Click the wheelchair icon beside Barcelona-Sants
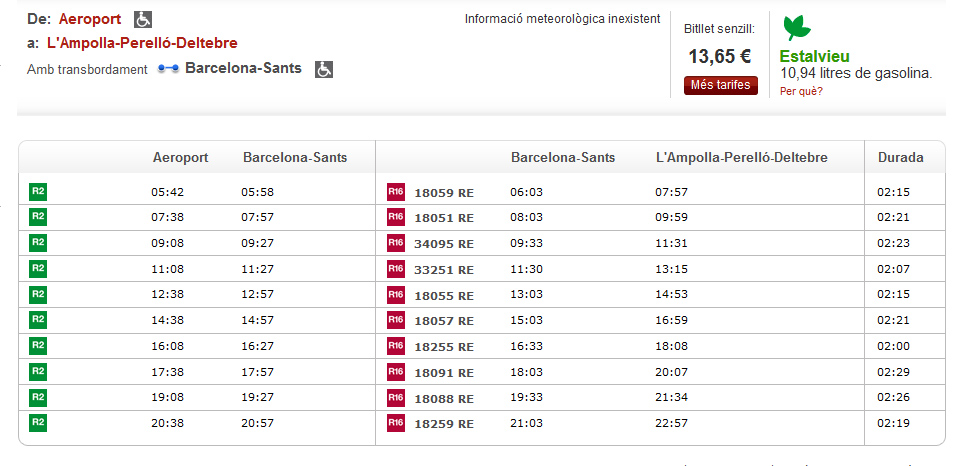The width and height of the screenshot is (956, 466). coord(324,70)
